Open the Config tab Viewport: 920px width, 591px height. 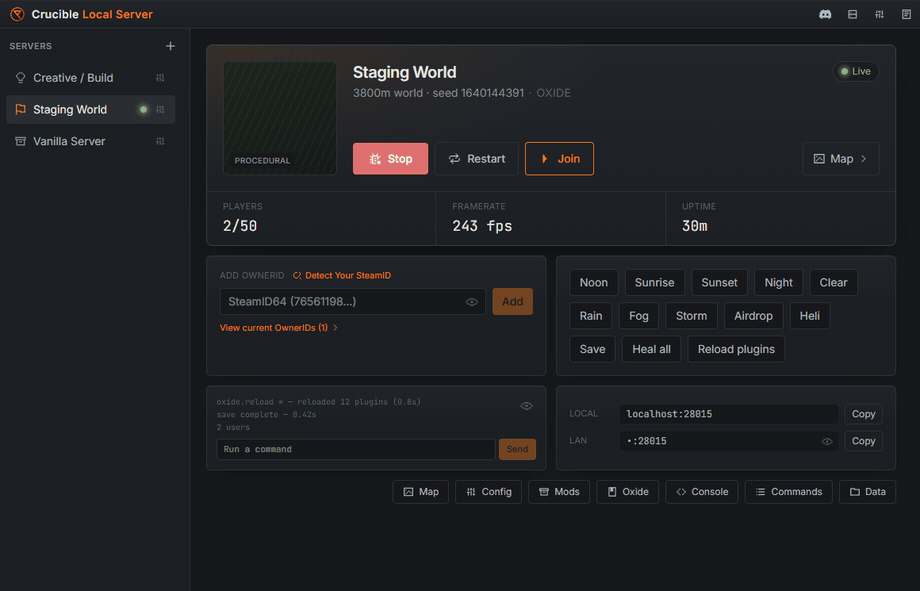[x=489, y=492]
